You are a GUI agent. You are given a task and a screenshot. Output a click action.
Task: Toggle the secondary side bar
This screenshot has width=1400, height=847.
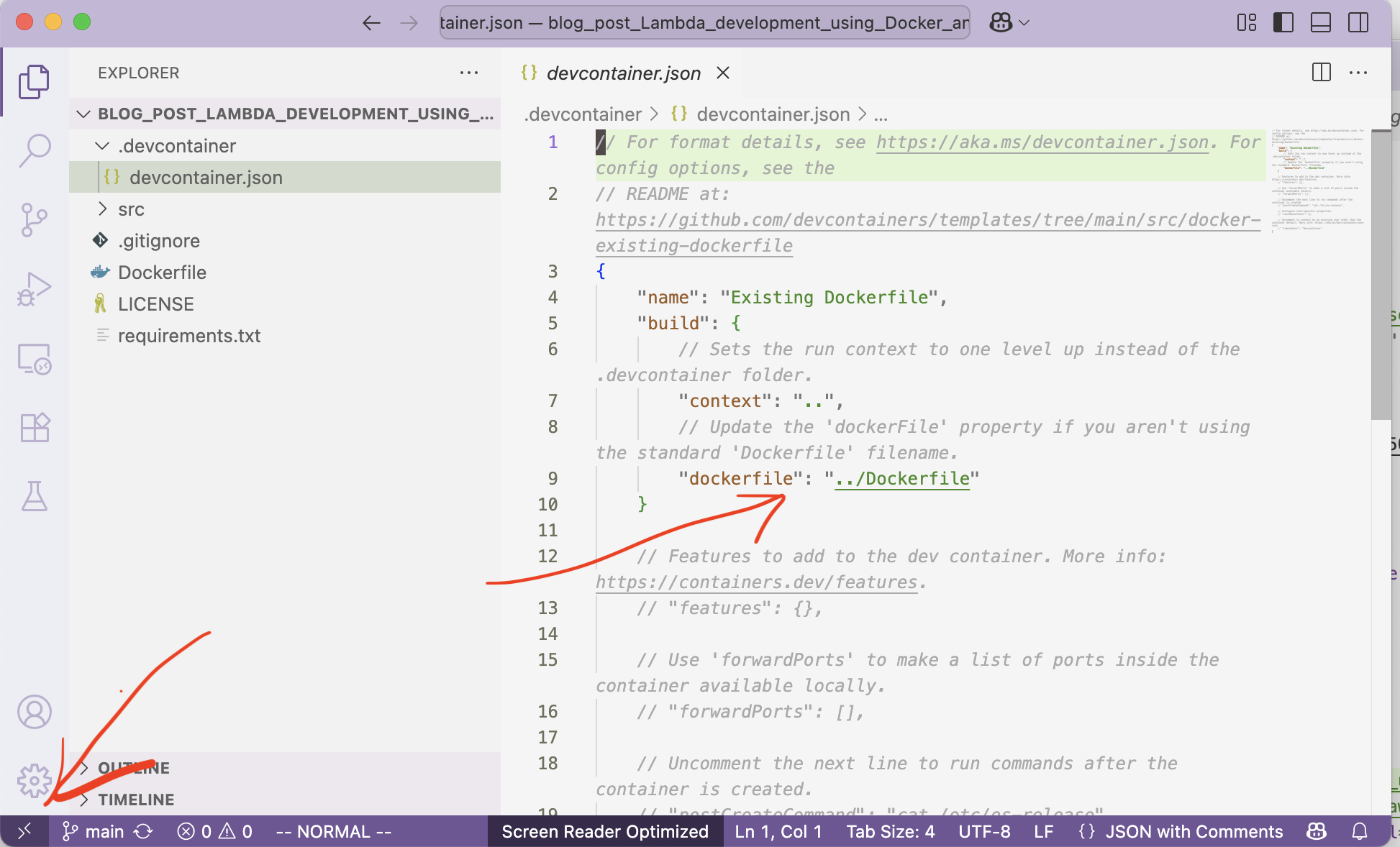[x=1358, y=23]
